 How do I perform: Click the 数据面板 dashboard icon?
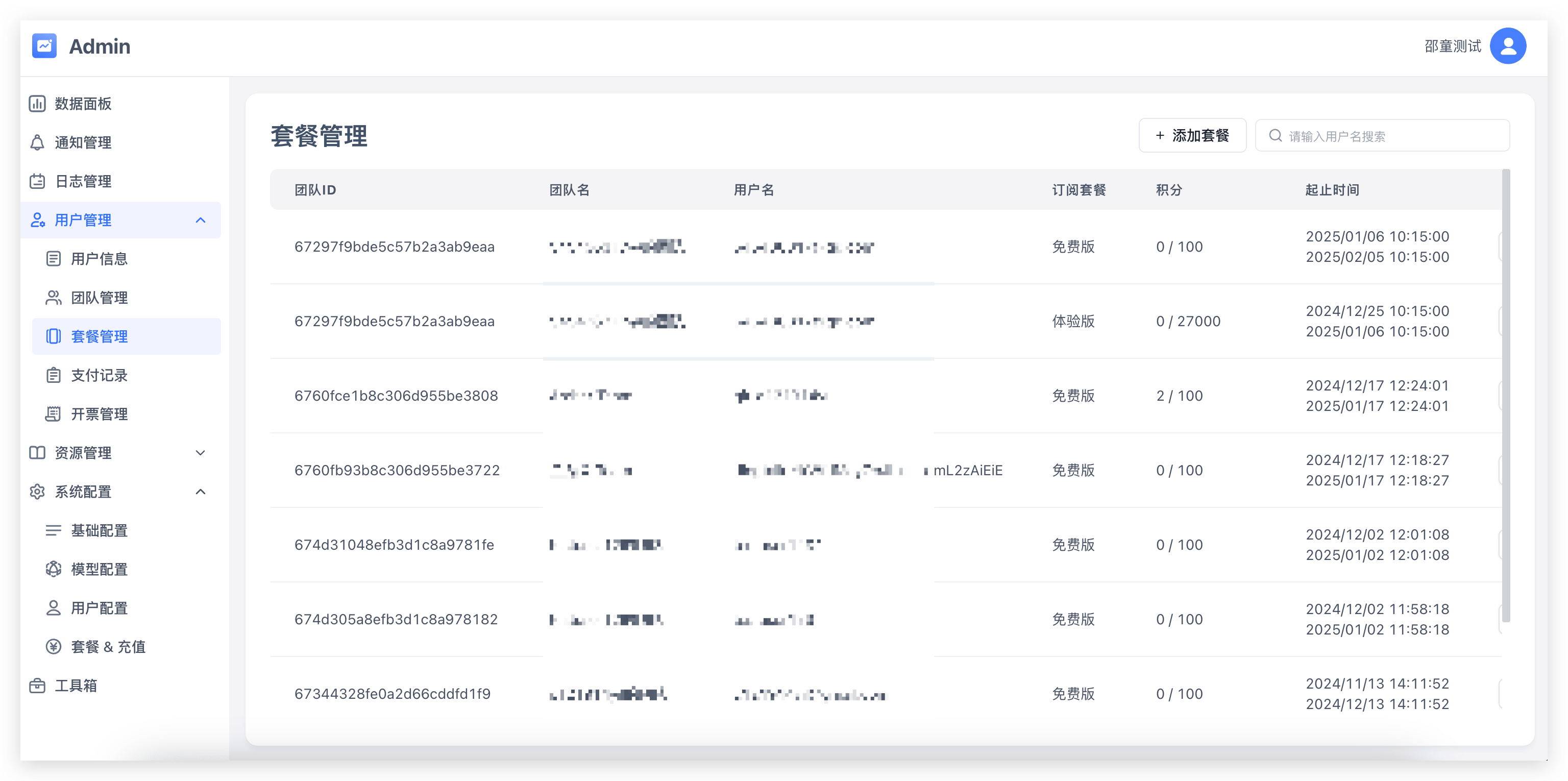coord(37,104)
